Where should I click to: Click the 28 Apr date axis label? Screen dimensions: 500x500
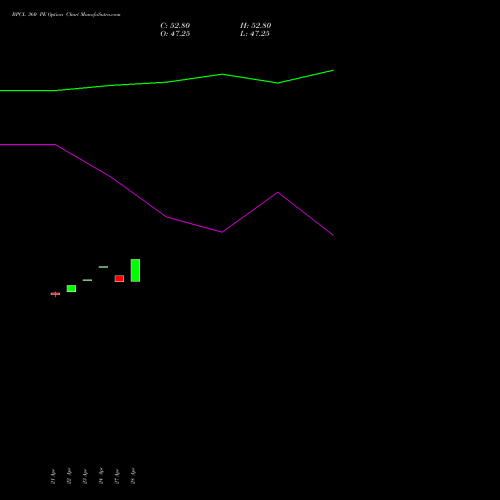(133, 476)
